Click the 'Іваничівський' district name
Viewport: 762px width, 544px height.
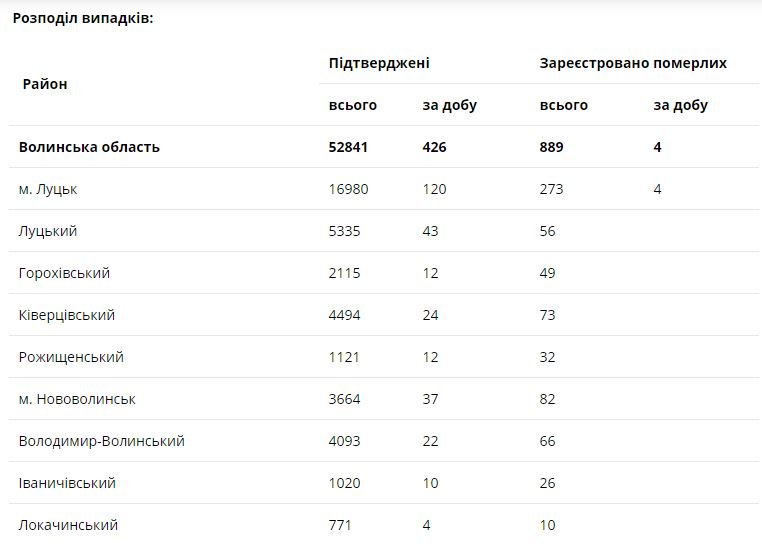[x=67, y=483]
